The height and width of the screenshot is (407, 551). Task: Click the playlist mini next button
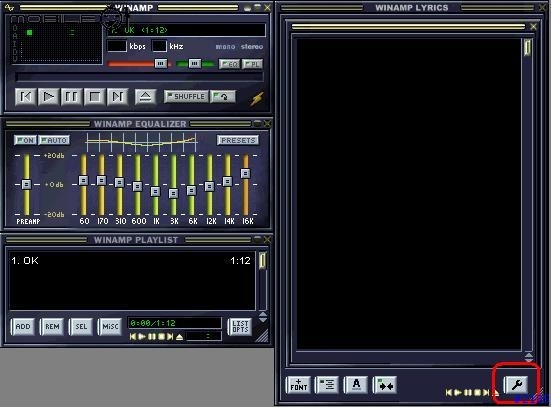(x=170, y=337)
